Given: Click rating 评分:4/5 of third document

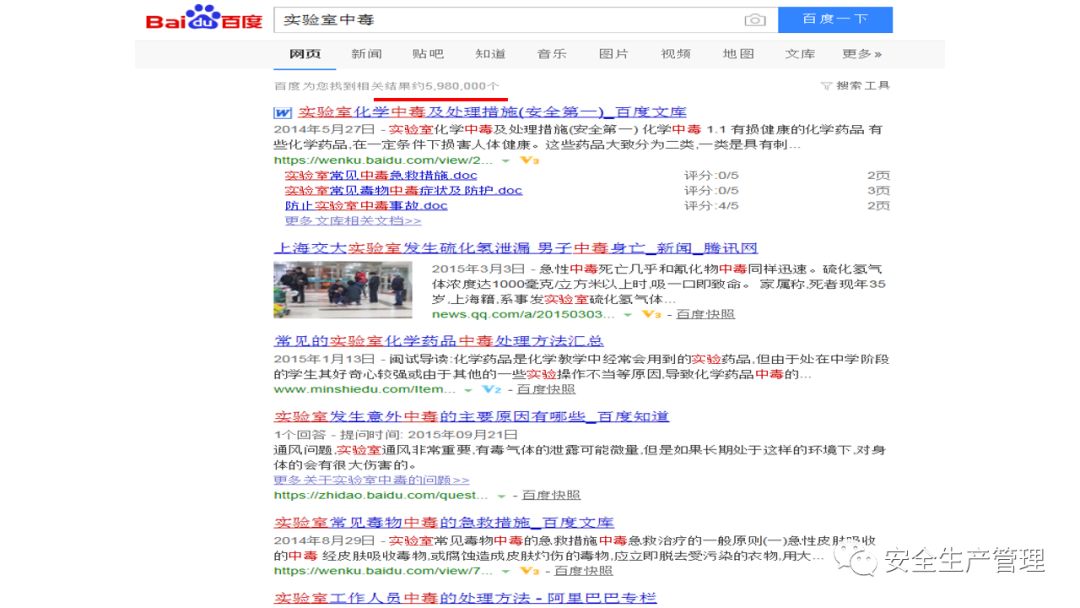Looking at the screenshot, I should point(711,206).
